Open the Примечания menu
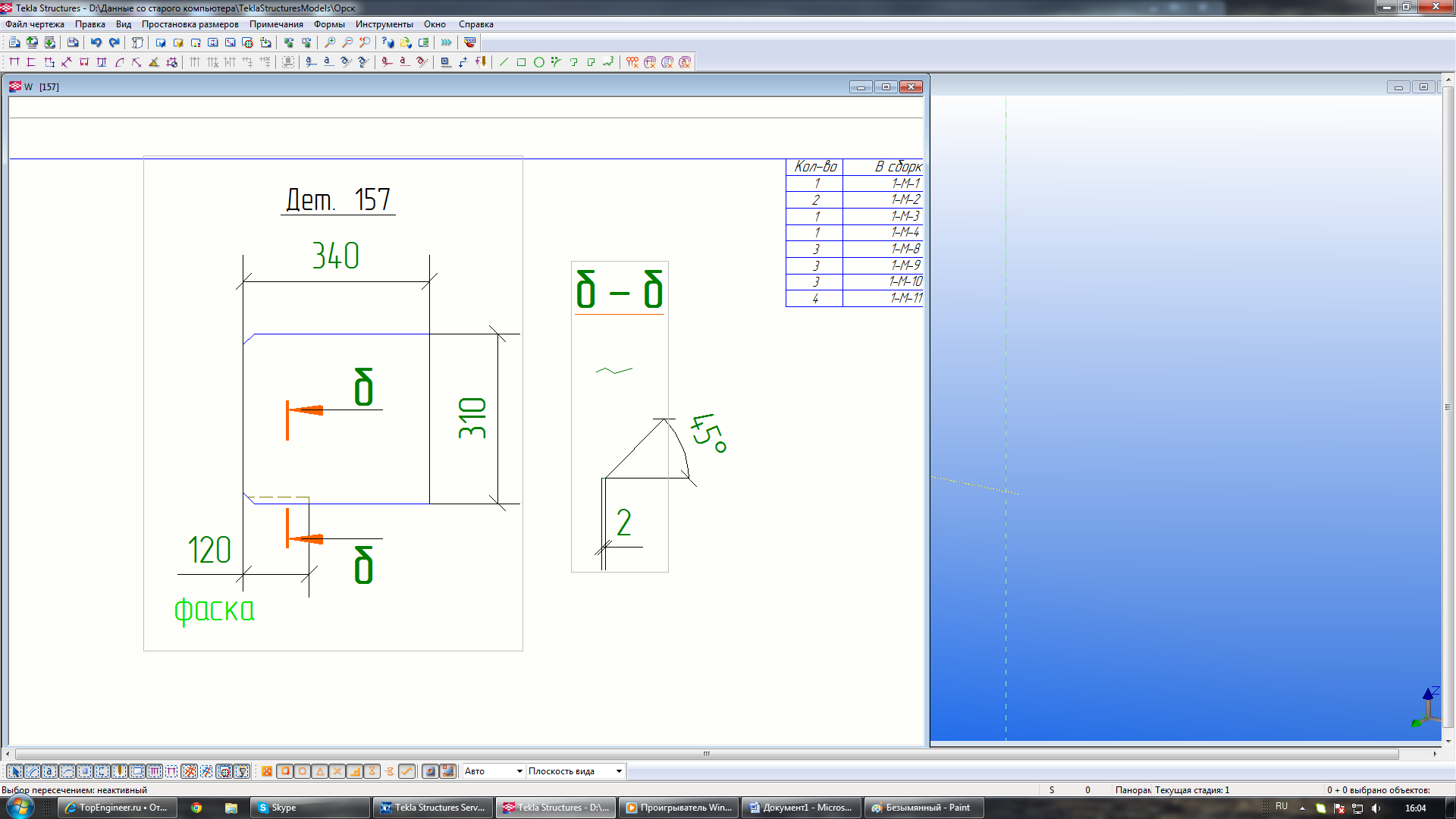This screenshot has width=1456, height=819. 276,24
